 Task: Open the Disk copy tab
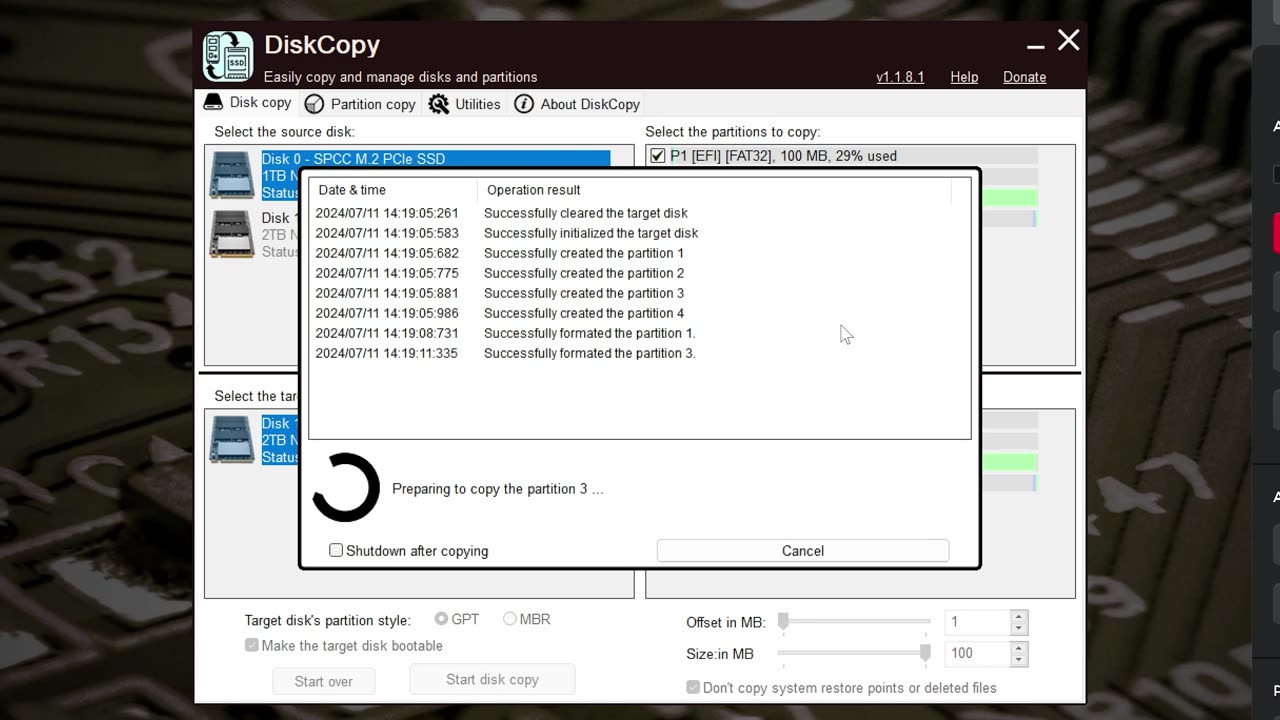(248, 103)
